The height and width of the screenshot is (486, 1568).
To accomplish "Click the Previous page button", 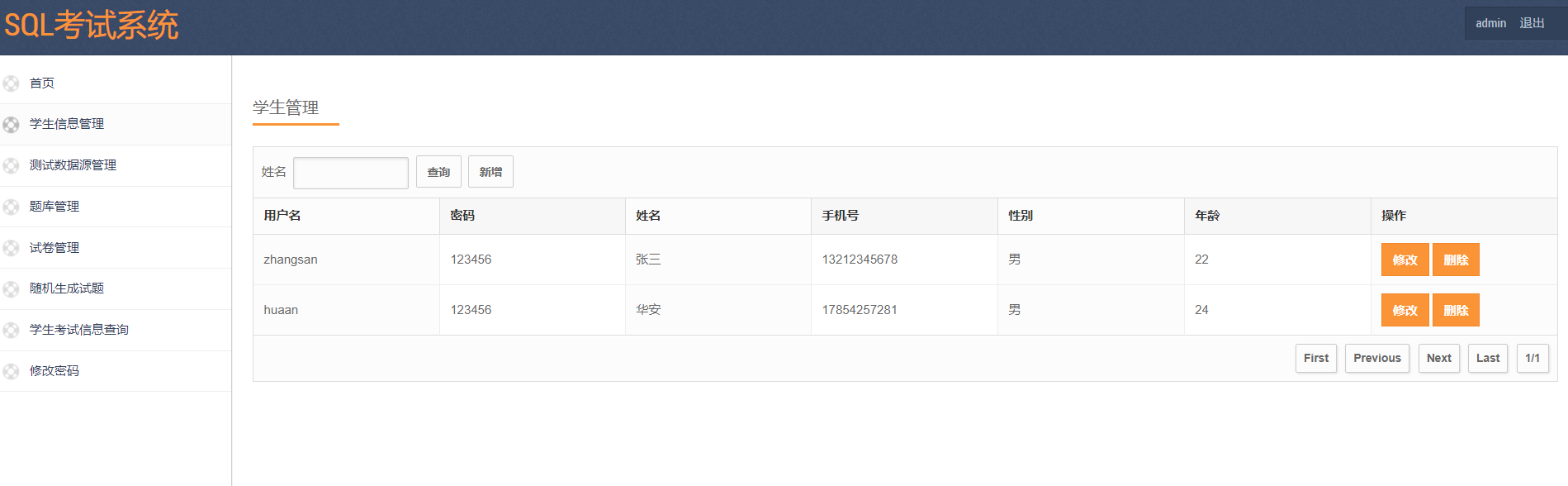I will (x=1377, y=358).
